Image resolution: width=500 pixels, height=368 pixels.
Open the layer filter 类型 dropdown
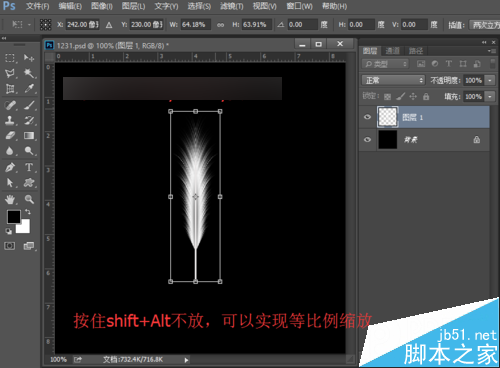point(385,64)
